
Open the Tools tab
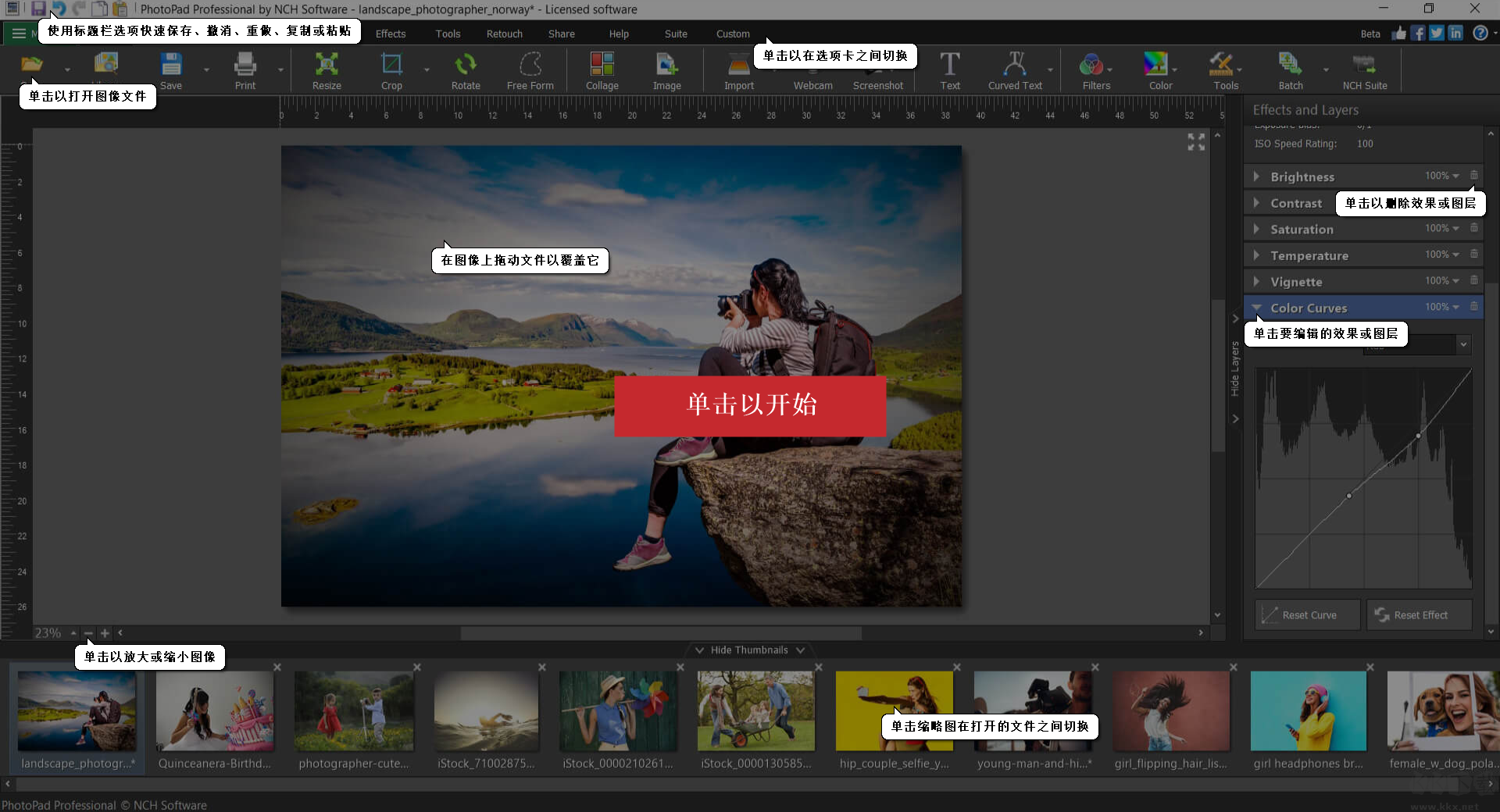pos(448,34)
